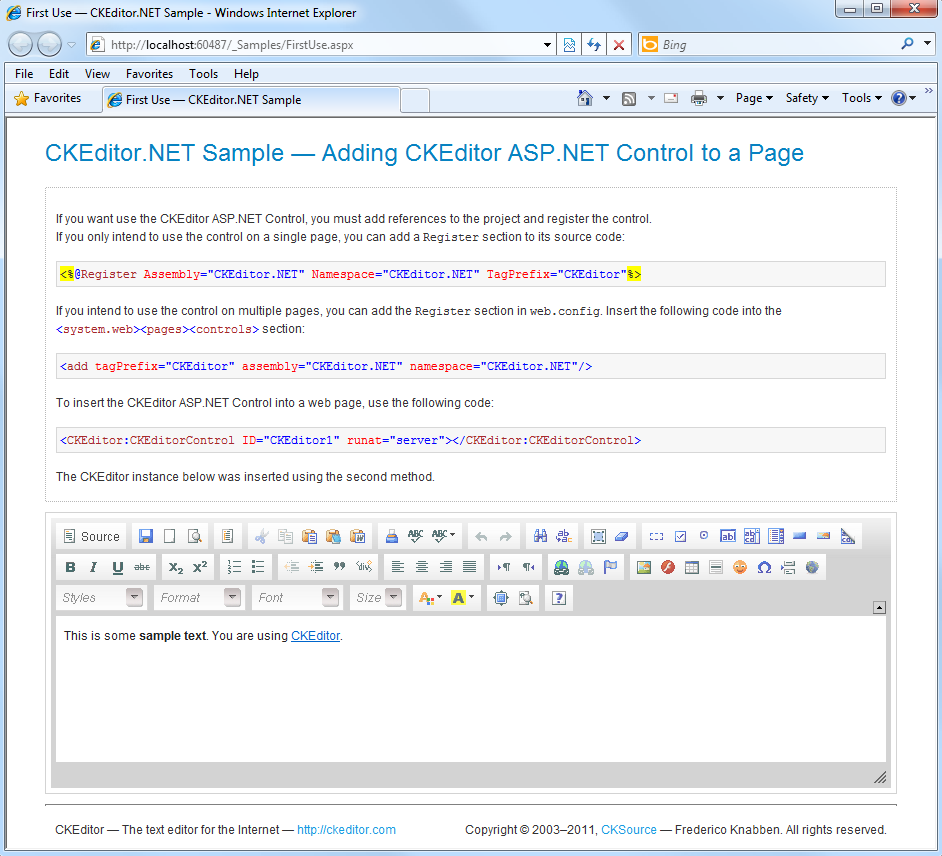Open Find with the binoculars icon
The height and width of the screenshot is (856, 942).
[x=539, y=536]
